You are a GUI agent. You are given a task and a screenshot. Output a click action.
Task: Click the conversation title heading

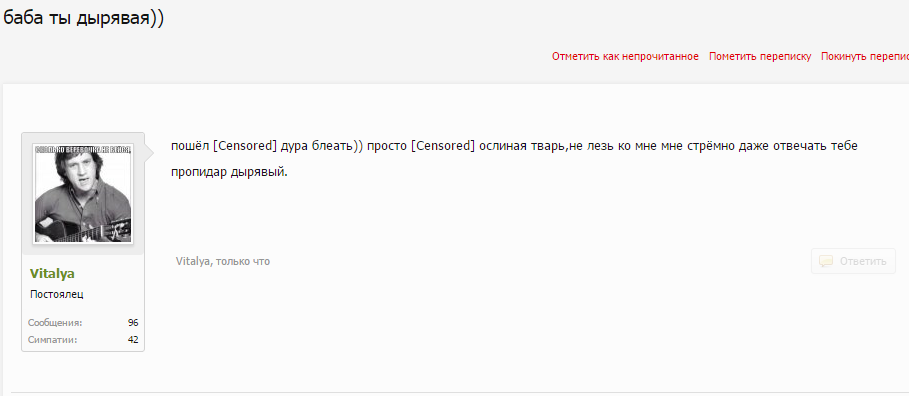point(83,18)
